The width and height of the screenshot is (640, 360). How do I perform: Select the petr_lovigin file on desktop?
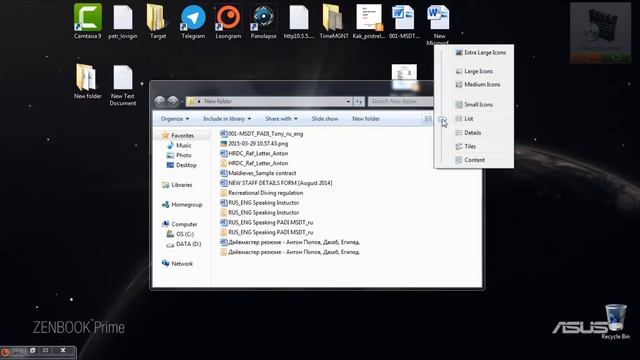pos(123,22)
